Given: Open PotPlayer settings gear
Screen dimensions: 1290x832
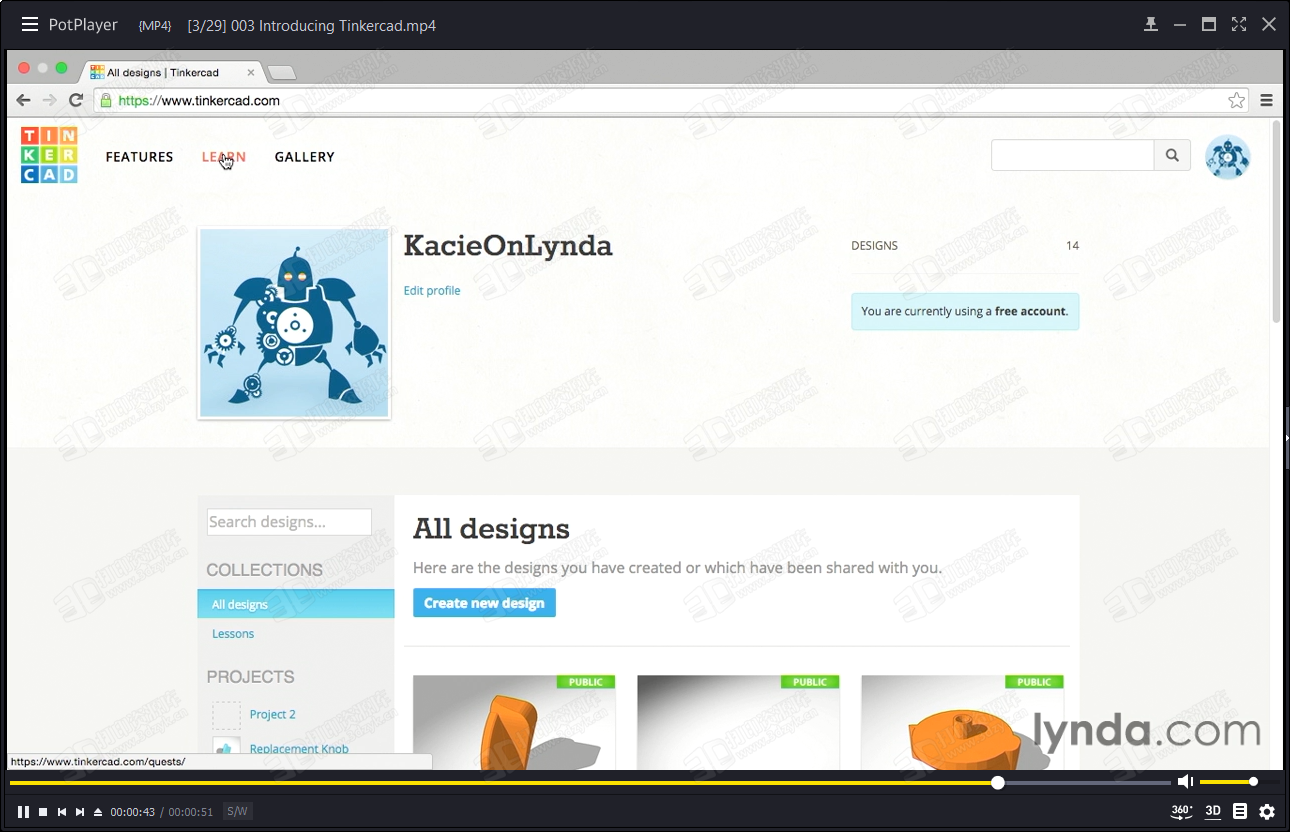Looking at the screenshot, I should (x=1267, y=811).
